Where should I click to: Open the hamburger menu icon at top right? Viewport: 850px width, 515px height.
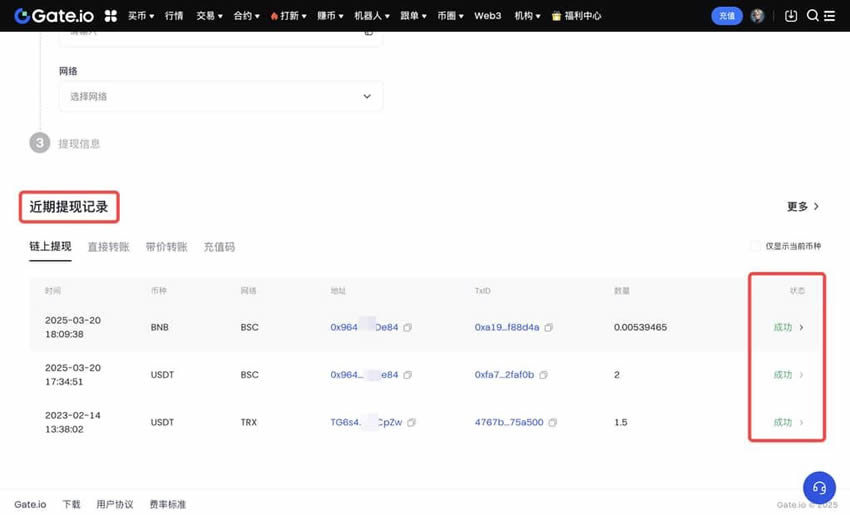pyautogui.click(x=829, y=16)
